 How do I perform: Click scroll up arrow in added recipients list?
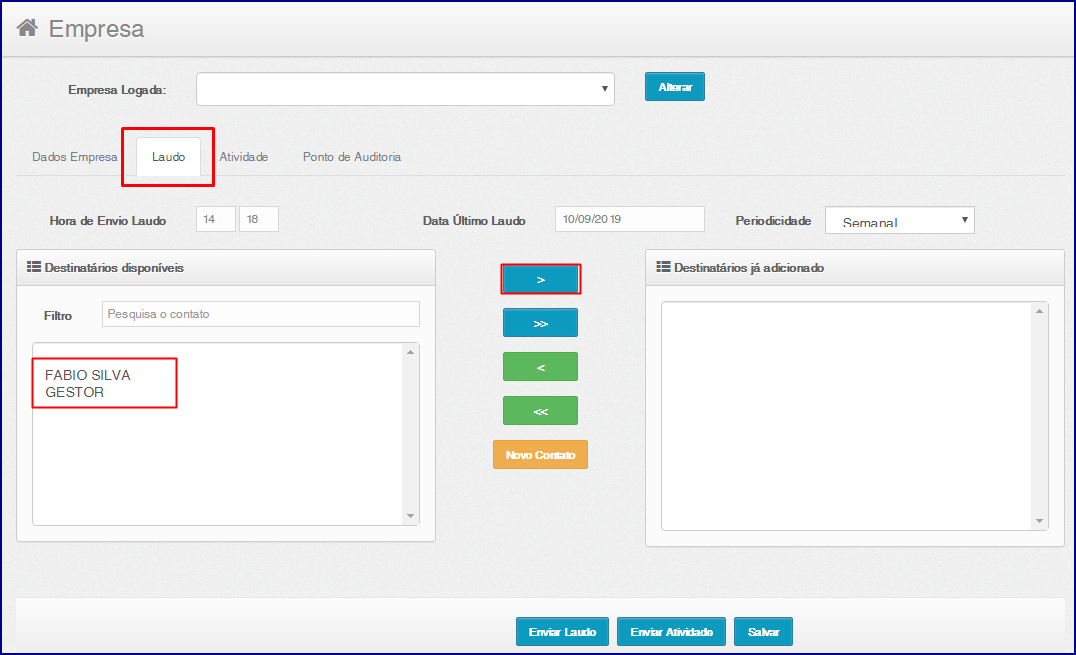(1039, 312)
